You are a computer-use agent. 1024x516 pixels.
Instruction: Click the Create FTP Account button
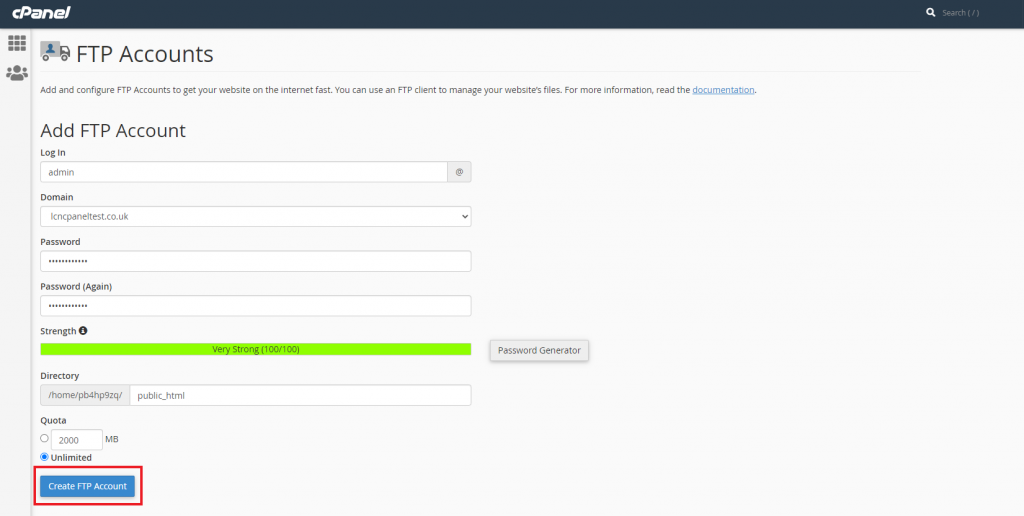coord(88,486)
